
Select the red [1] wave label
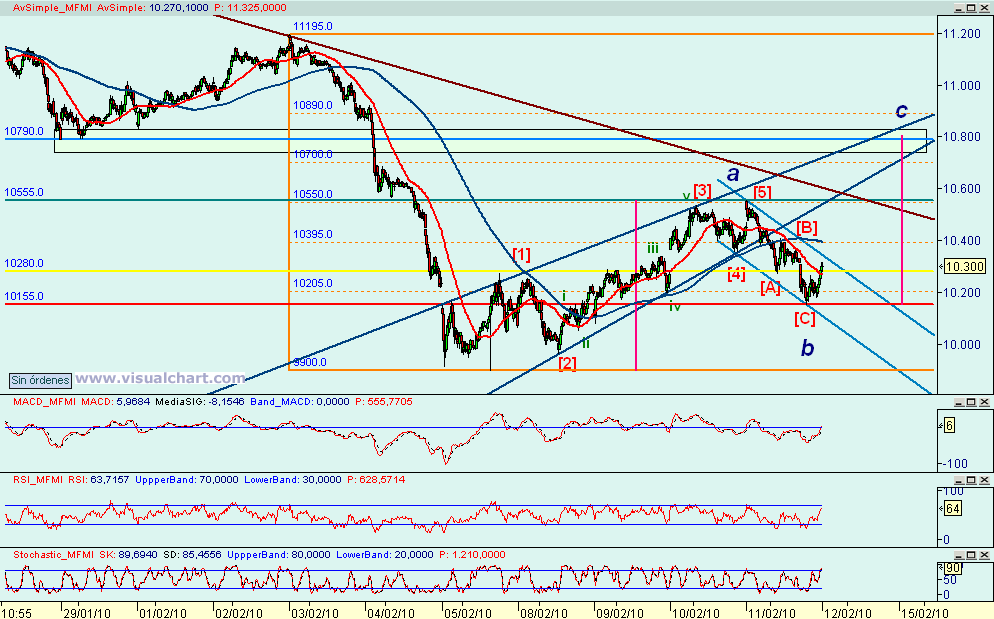point(522,255)
